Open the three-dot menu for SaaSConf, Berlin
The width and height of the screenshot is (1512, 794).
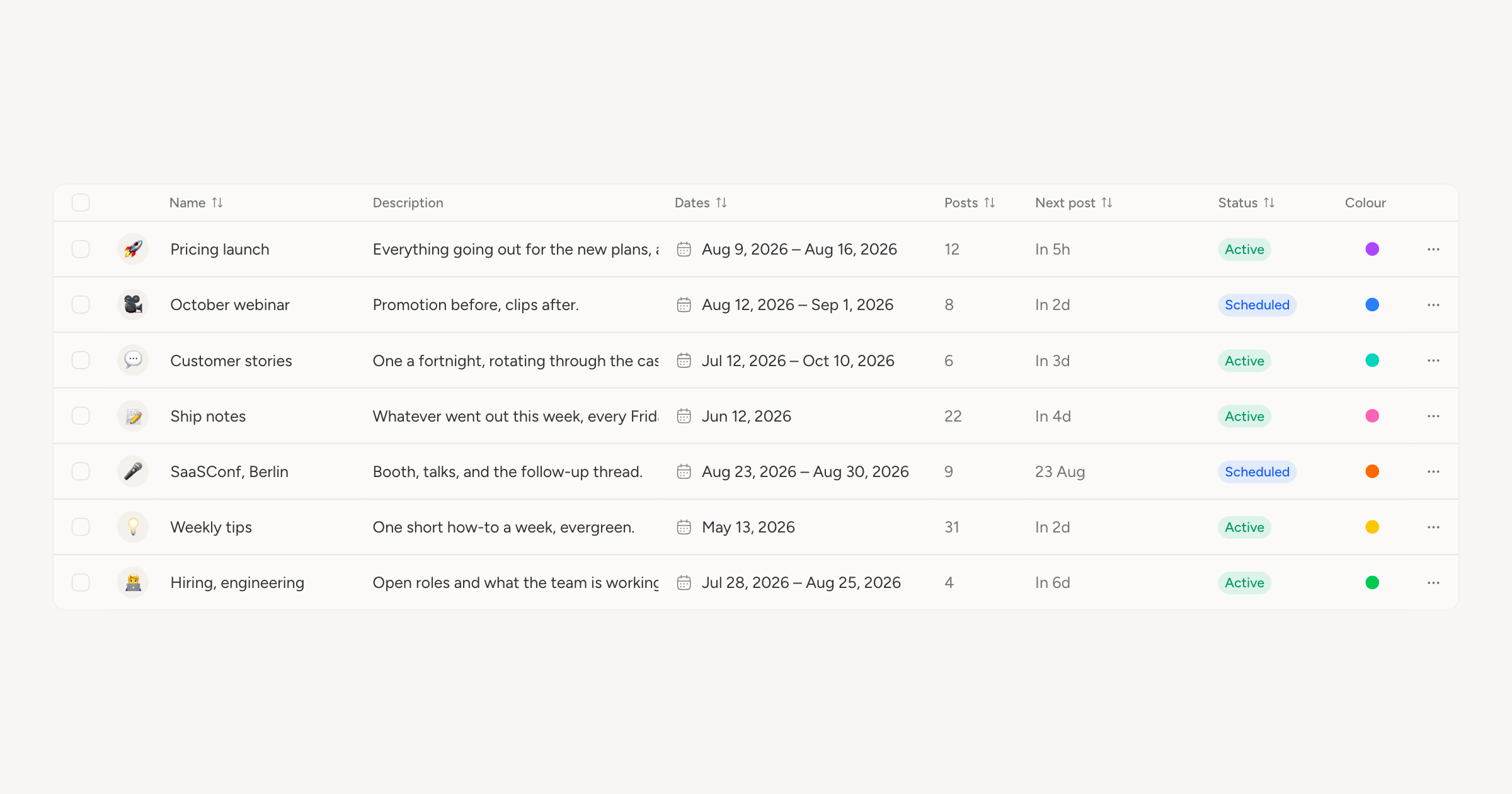1433,471
